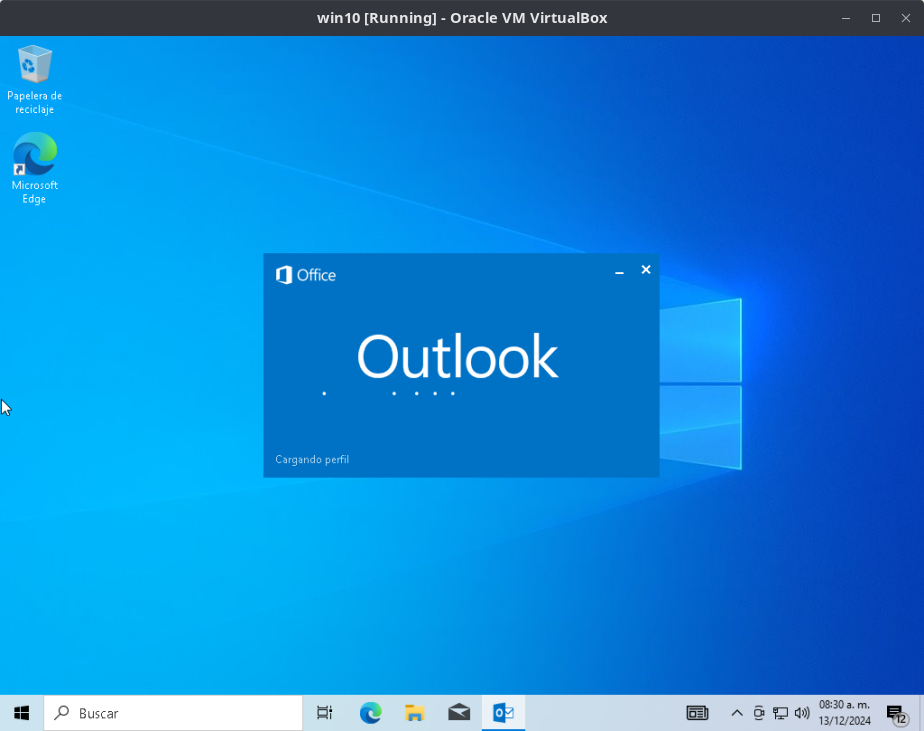
Task: Click the VirtualBox window title bar
Action: coord(461,18)
